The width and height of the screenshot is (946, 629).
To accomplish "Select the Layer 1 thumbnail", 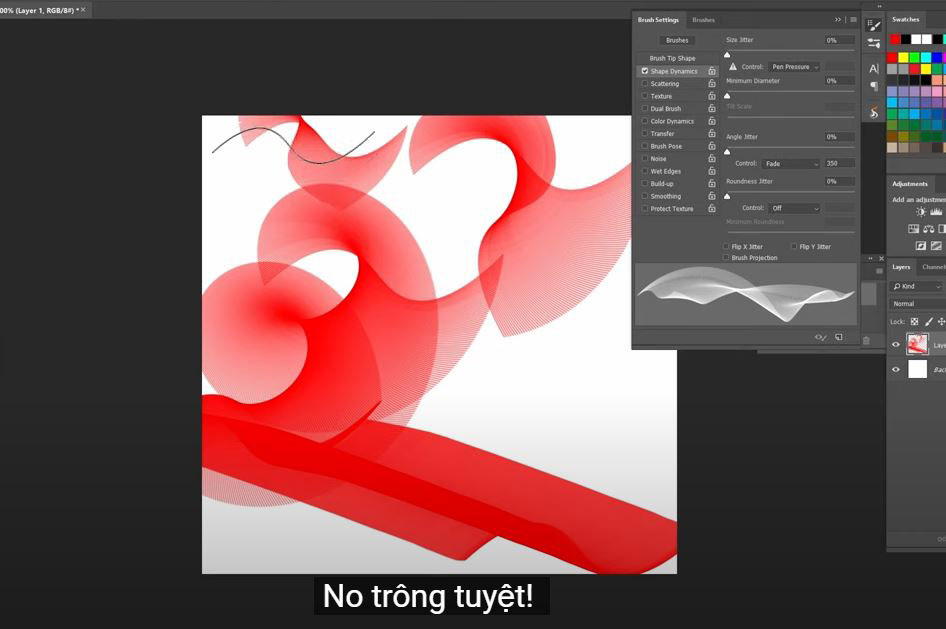I will pyautogui.click(x=918, y=344).
